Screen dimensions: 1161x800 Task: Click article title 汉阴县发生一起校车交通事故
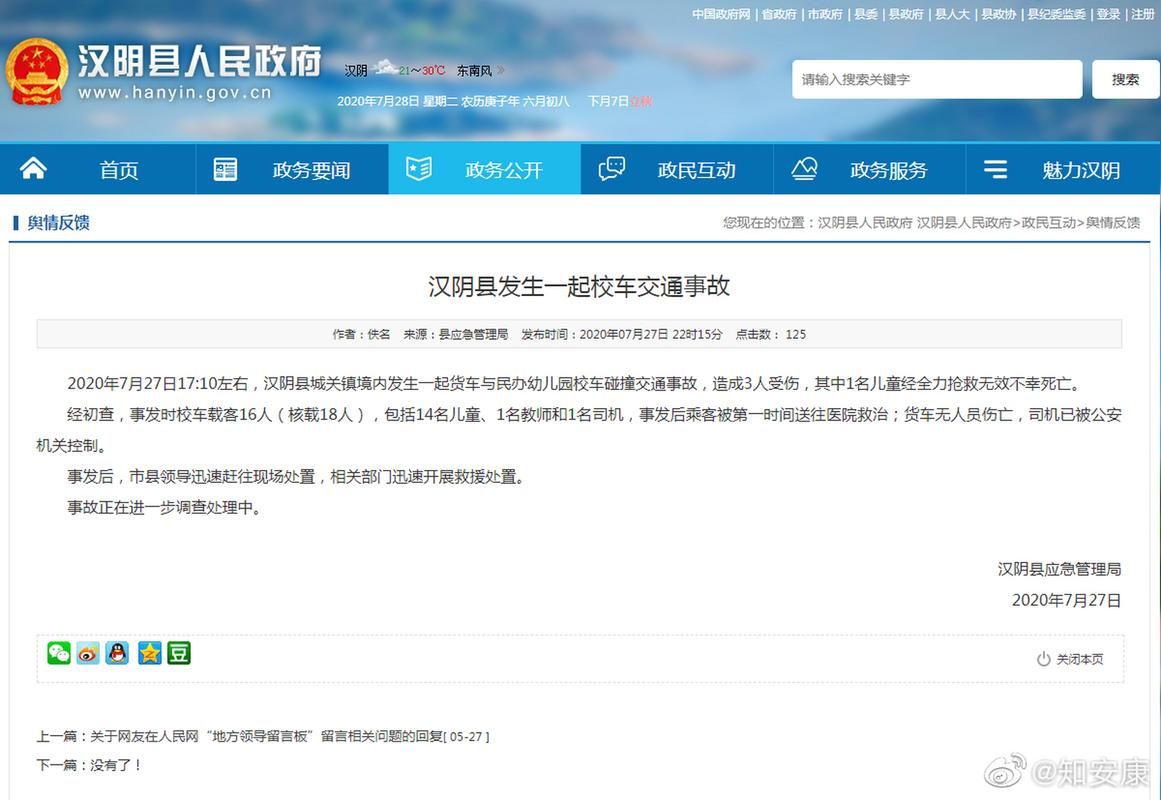[x=579, y=286]
